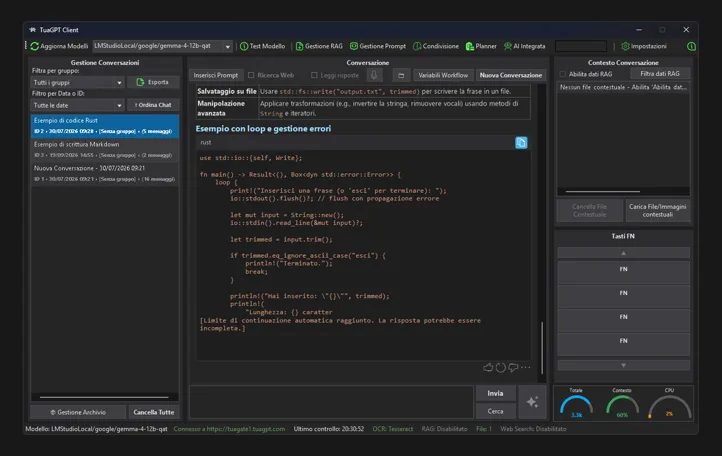This screenshot has width=722, height=456.
Task: Start a Nuova Conversazione
Action: point(511,75)
